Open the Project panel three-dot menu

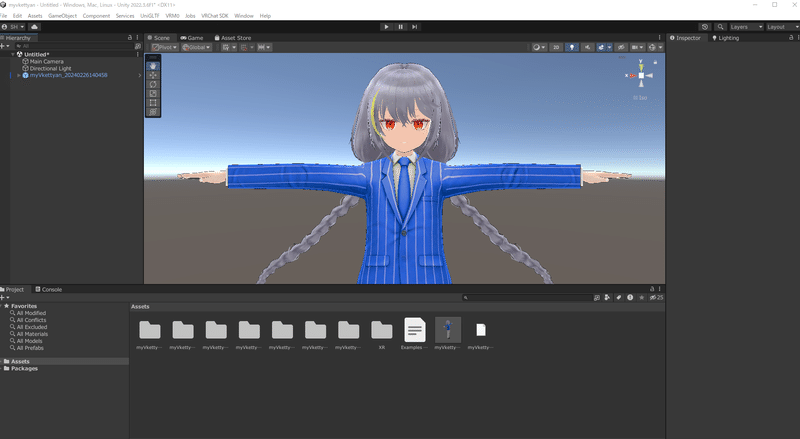click(x=659, y=289)
